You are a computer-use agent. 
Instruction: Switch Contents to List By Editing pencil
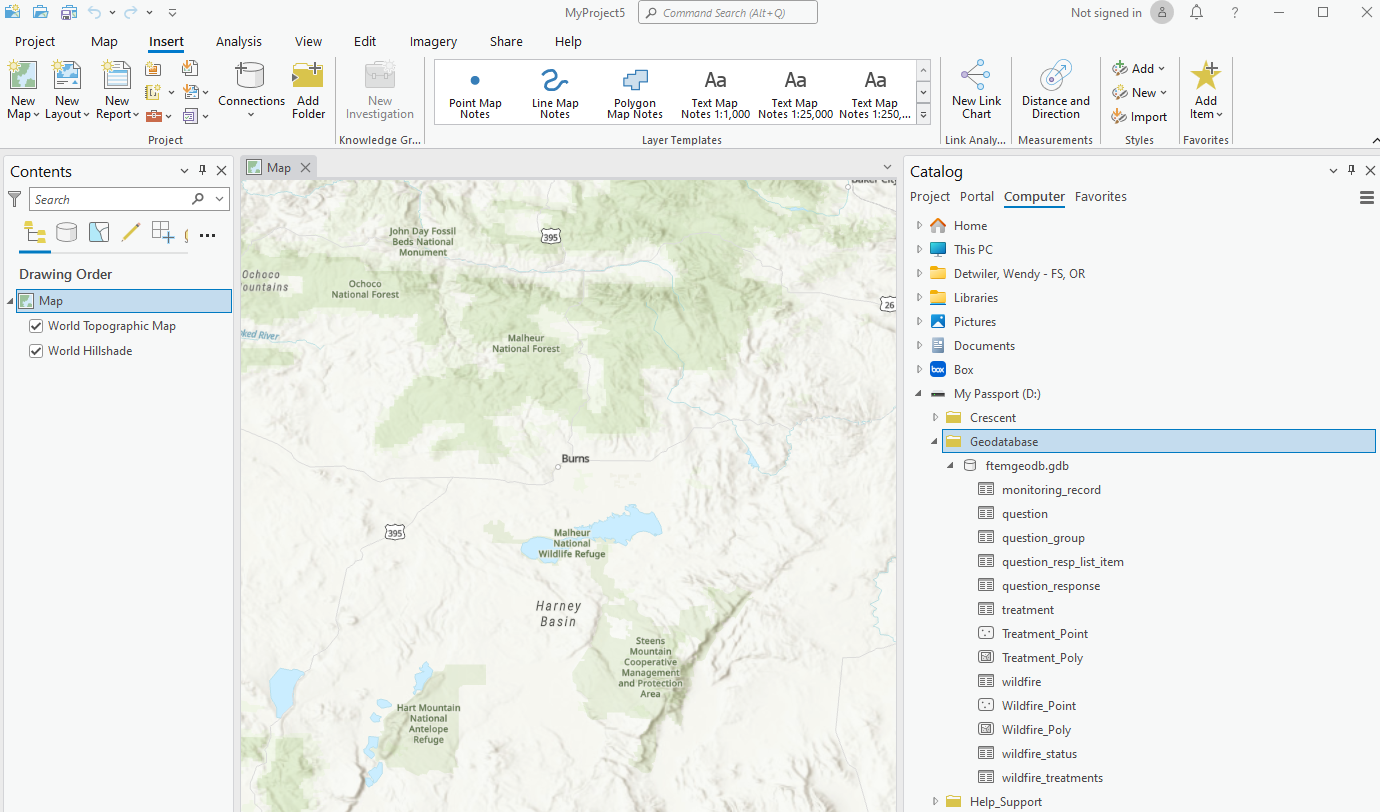(130, 233)
